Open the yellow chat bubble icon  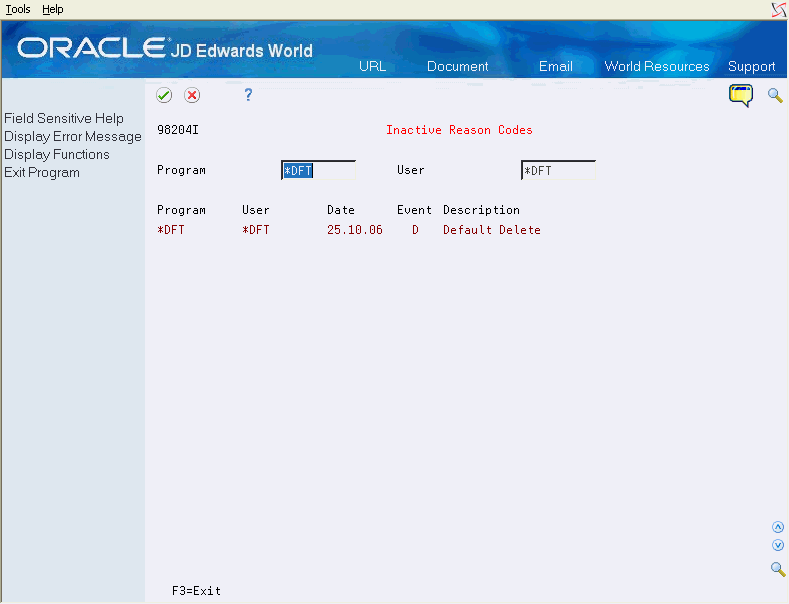[741, 96]
